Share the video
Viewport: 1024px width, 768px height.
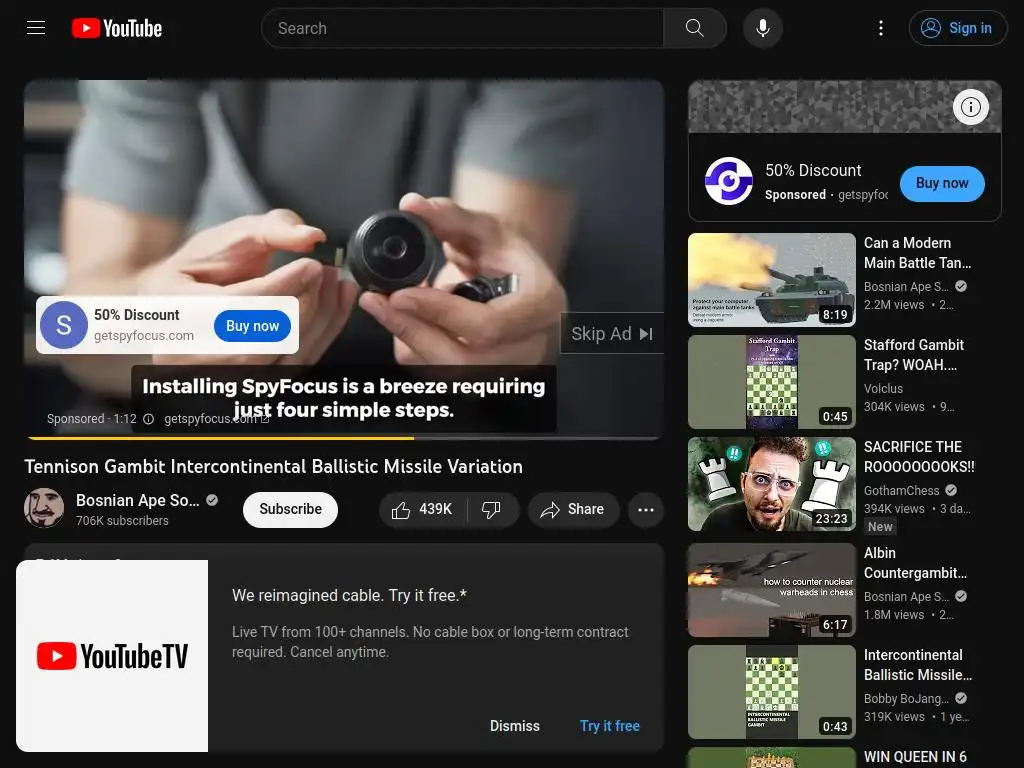tap(573, 509)
